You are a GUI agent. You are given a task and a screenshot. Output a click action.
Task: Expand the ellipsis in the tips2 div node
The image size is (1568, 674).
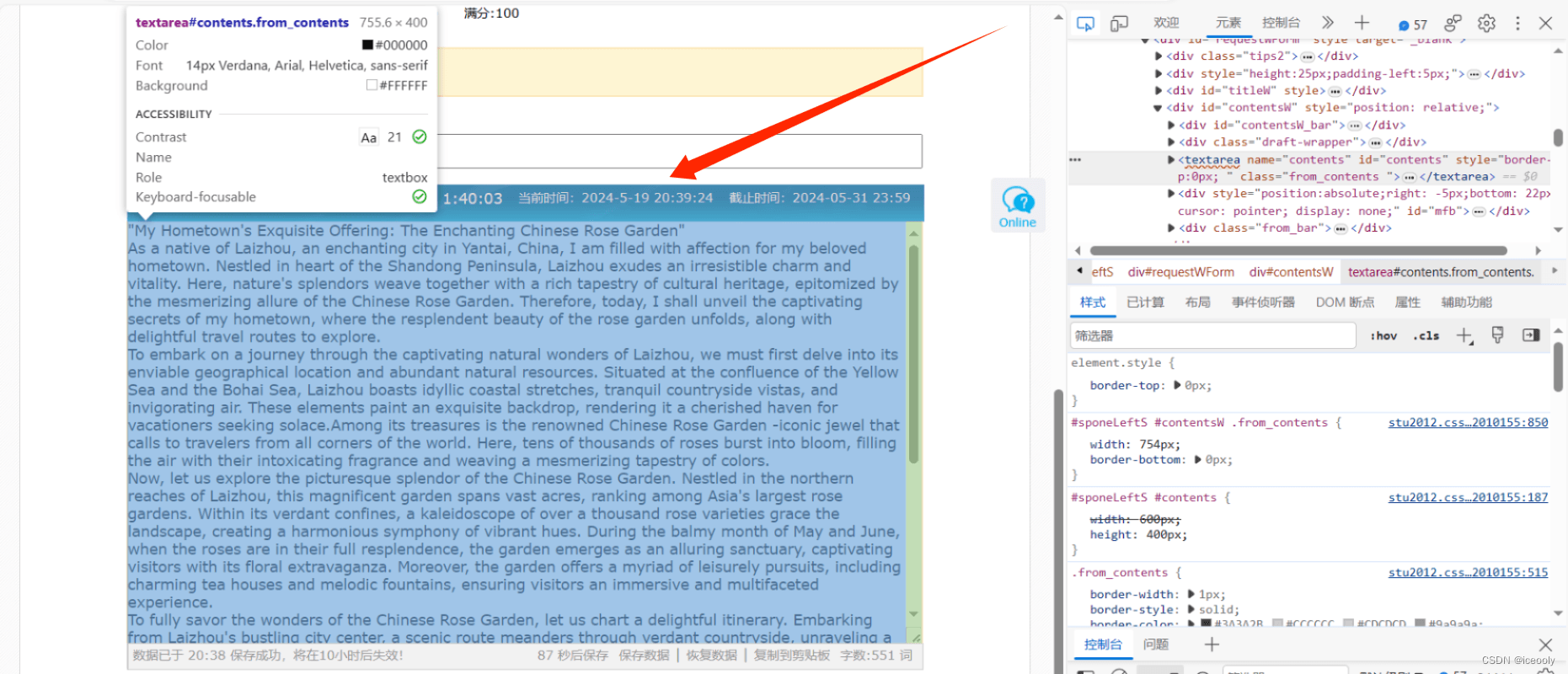pyautogui.click(x=1307, y=56)
